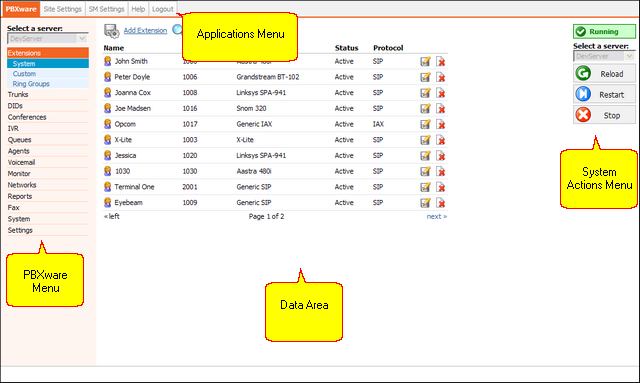Click the Status column header
Screen dimensions: 640x383
click(347, 48)
